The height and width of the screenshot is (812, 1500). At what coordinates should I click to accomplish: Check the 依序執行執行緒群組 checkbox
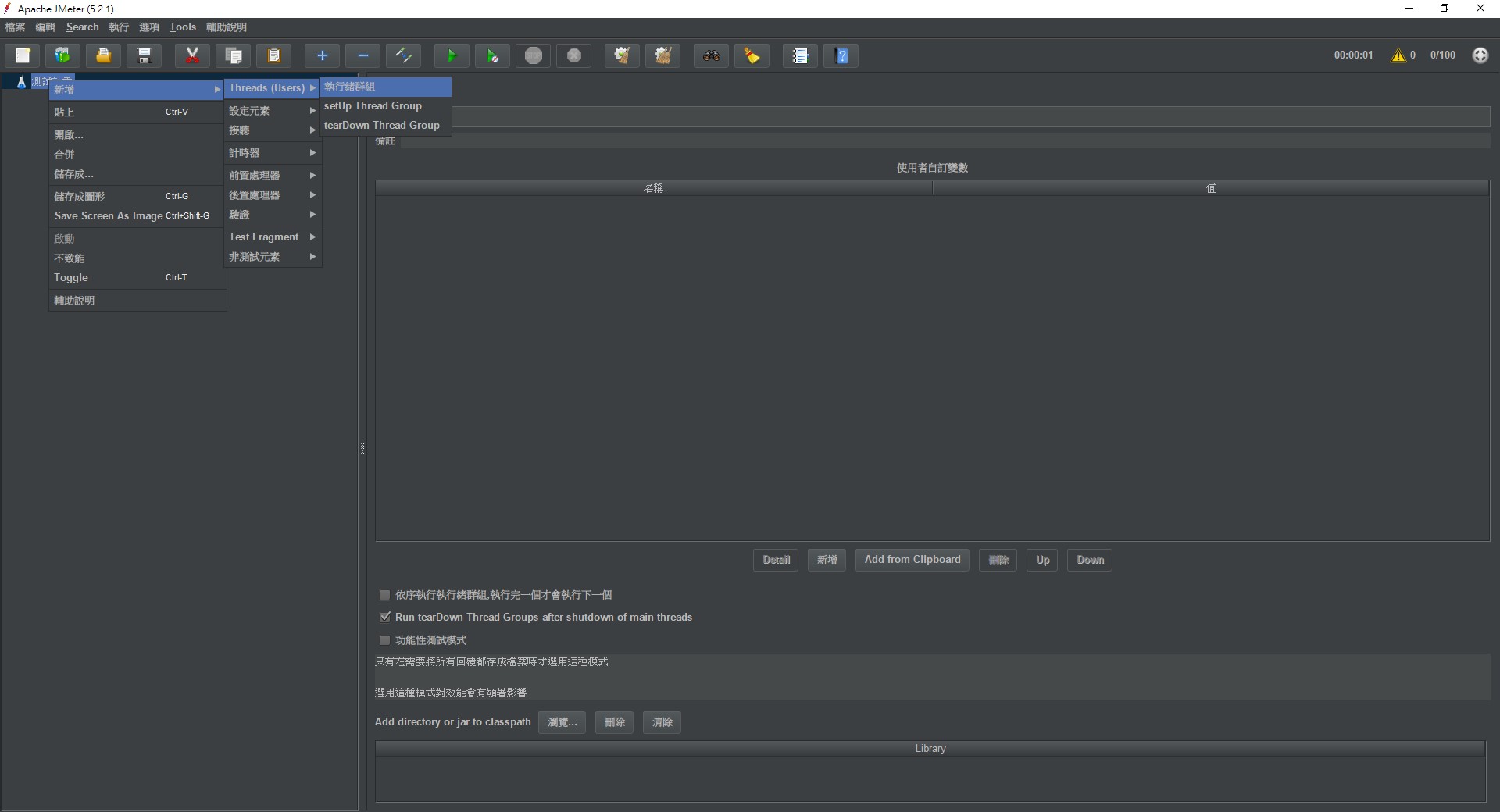point(384,595)
